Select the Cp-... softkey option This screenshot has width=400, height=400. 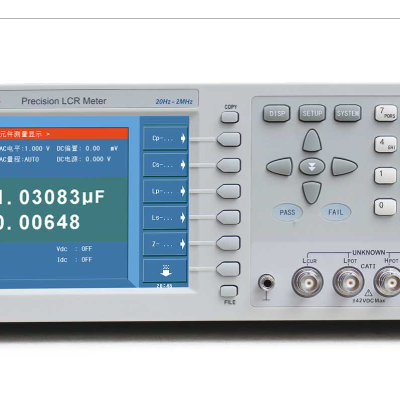click(x=165, y=138)
